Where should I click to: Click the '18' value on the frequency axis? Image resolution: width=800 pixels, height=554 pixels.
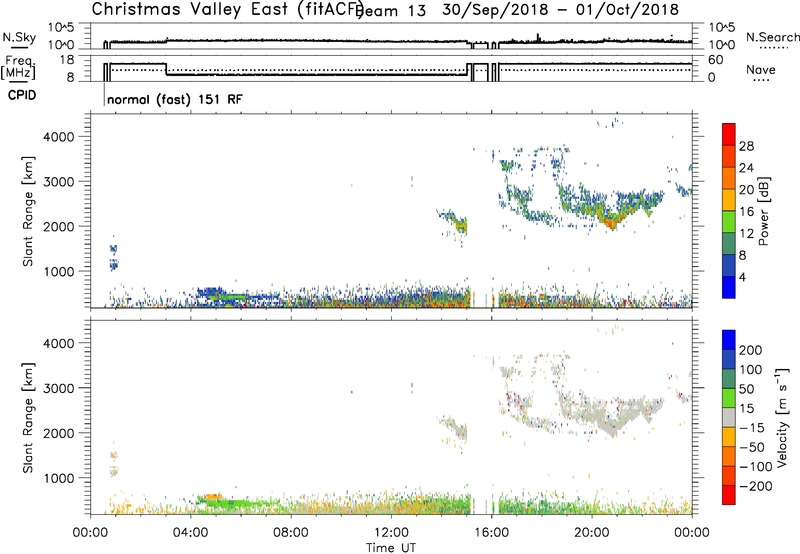[x=67, y=60]
